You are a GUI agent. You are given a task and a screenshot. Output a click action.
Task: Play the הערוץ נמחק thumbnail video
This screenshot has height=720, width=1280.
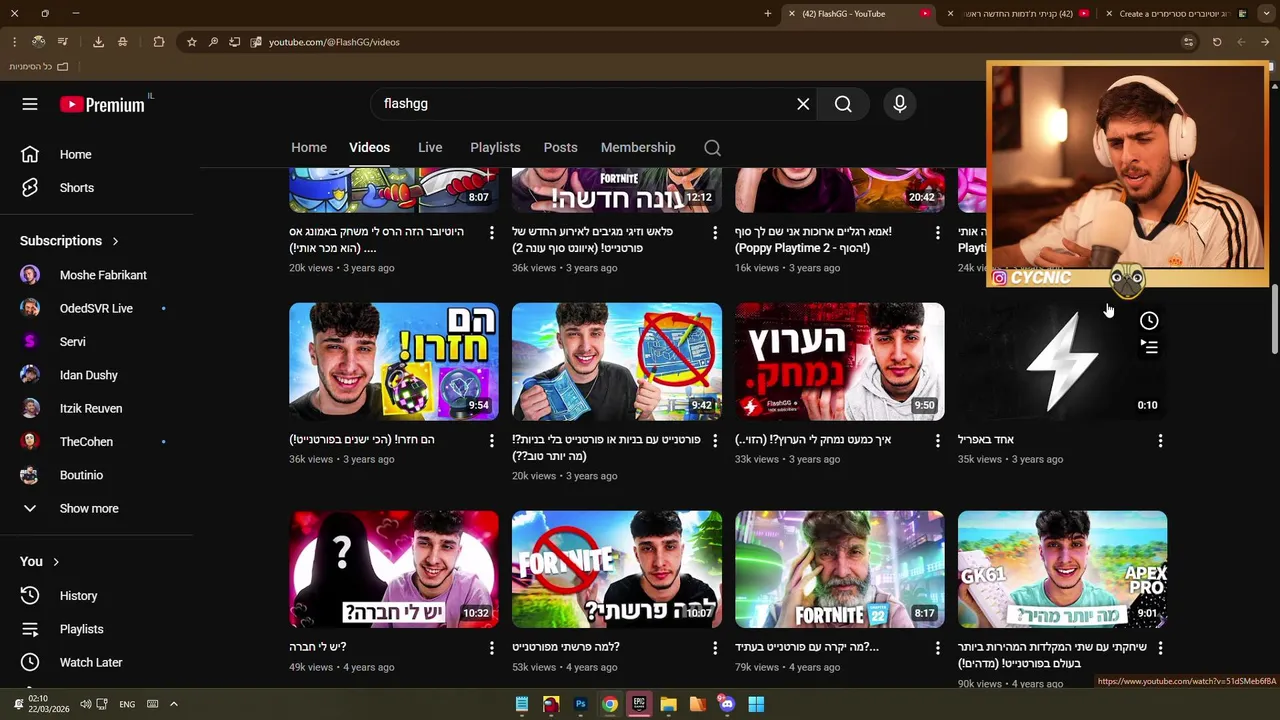click(x=840, y=361)
